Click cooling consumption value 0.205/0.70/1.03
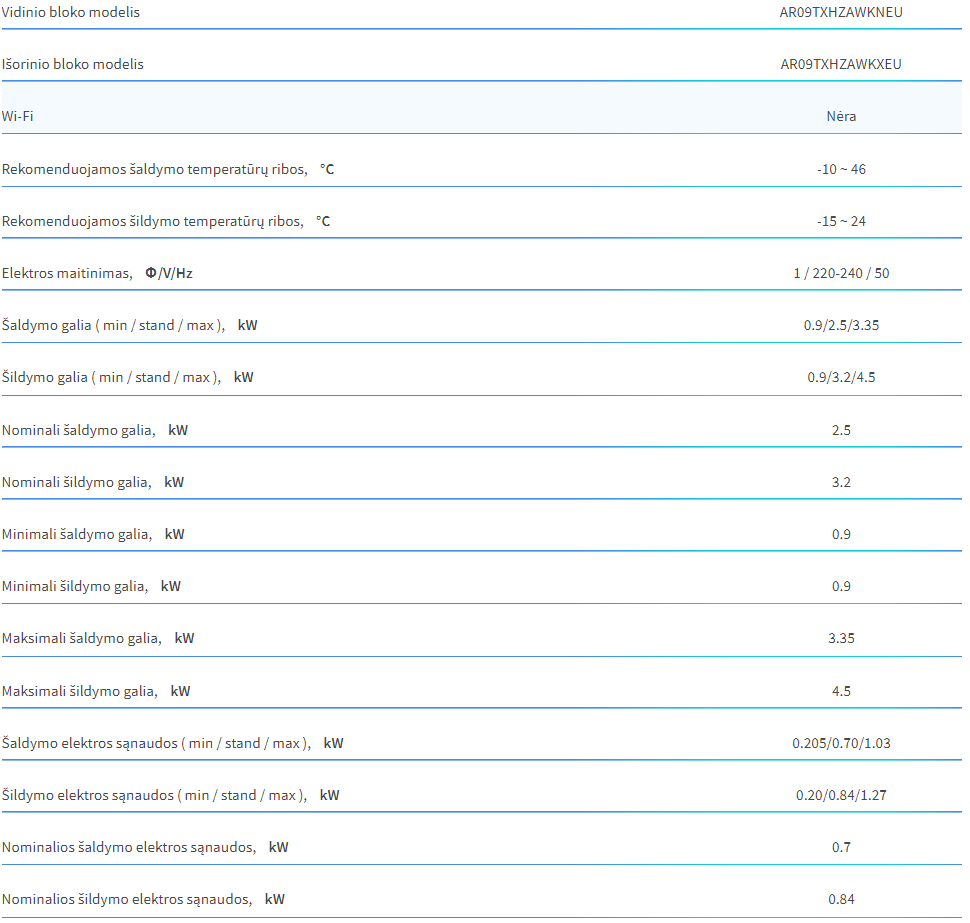 point(841,744)
